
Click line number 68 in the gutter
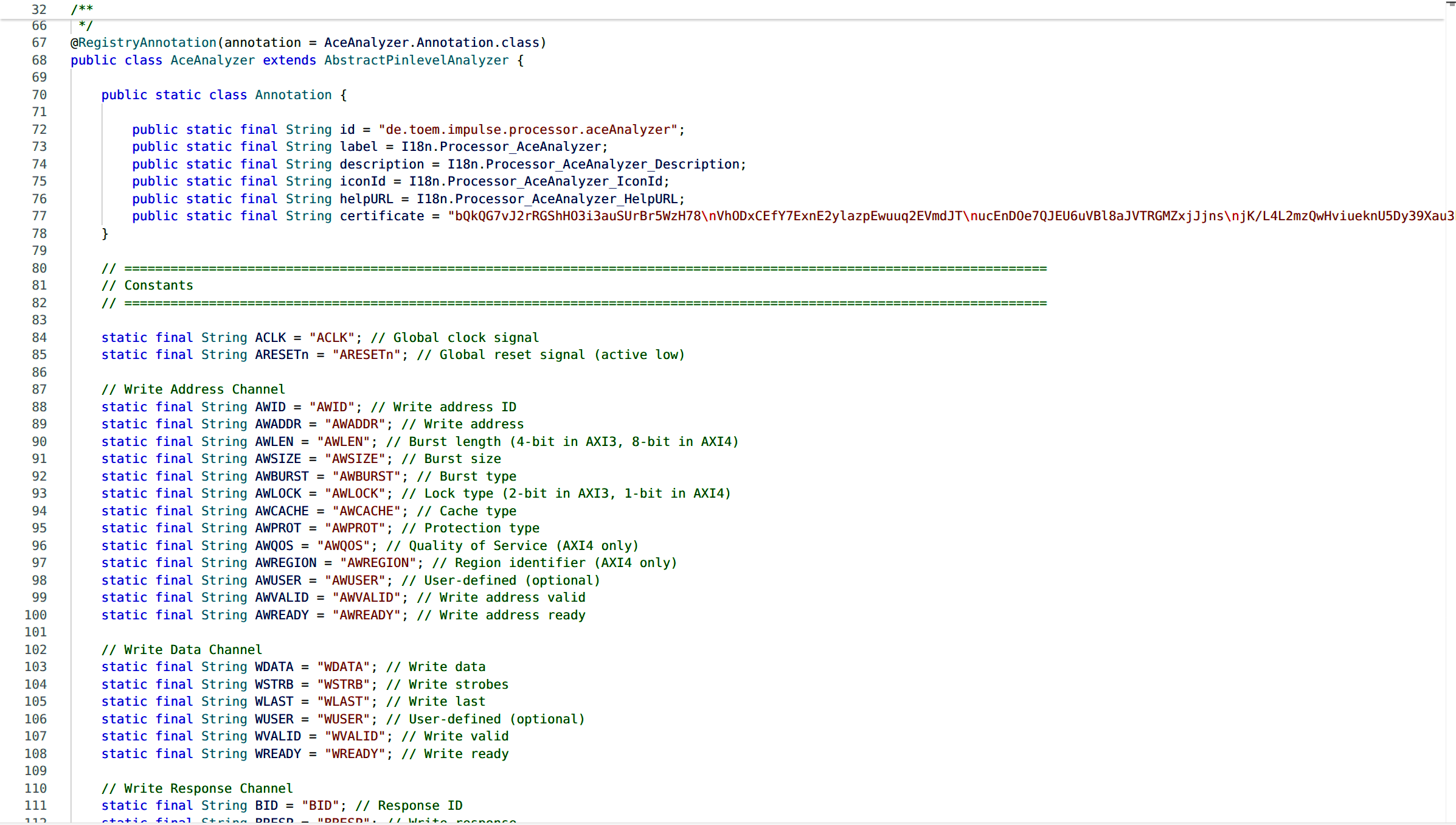tap(39, 60)
